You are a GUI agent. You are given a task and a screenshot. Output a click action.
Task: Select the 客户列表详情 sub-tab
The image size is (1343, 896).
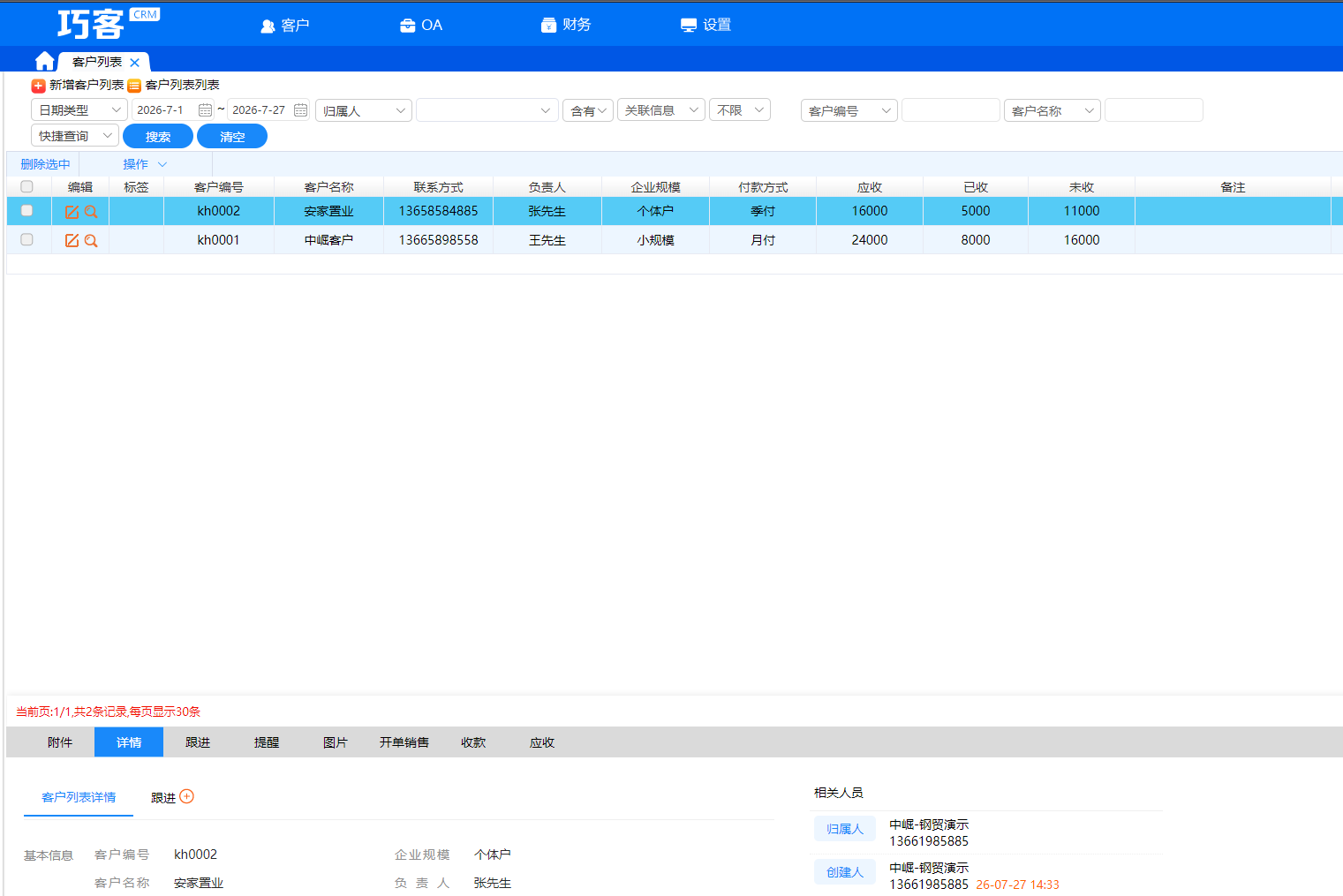(x=79, y=797)
